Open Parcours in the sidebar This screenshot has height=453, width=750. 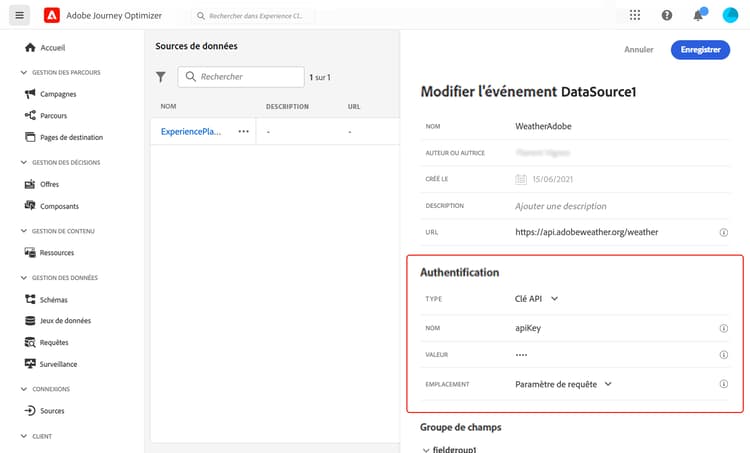click(54, 115)
